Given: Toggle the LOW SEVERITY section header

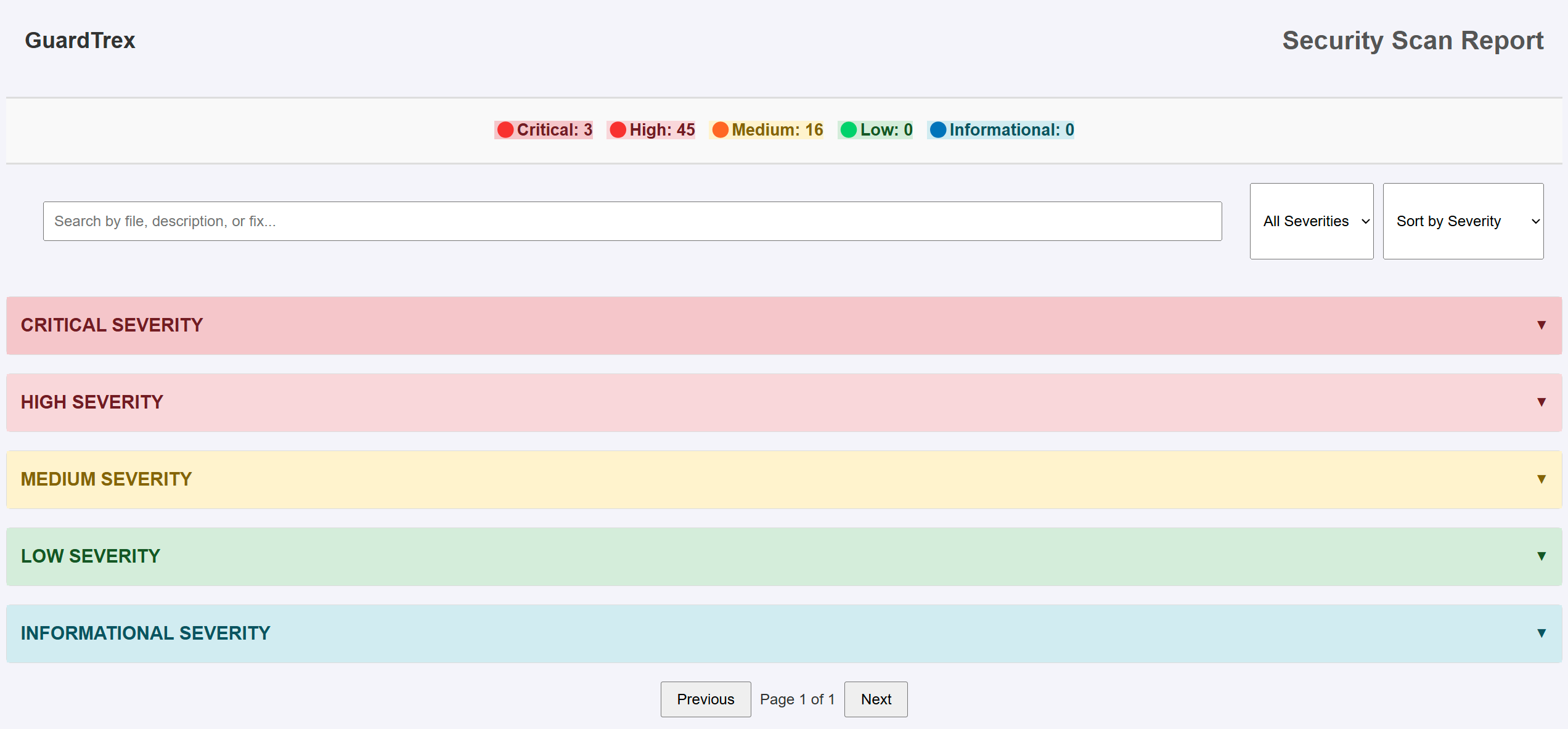Looking at the screenshot, I should [91, 556].
